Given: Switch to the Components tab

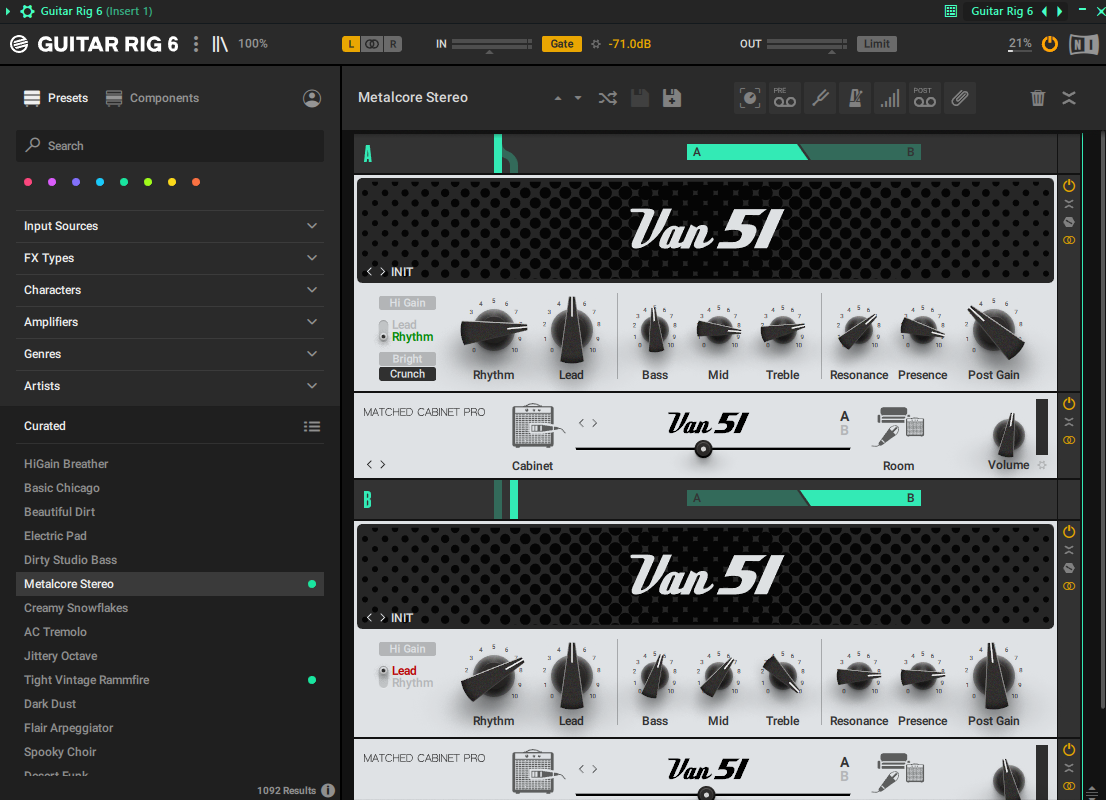Looking at the screenshot, I should click(x=164, y=98).
